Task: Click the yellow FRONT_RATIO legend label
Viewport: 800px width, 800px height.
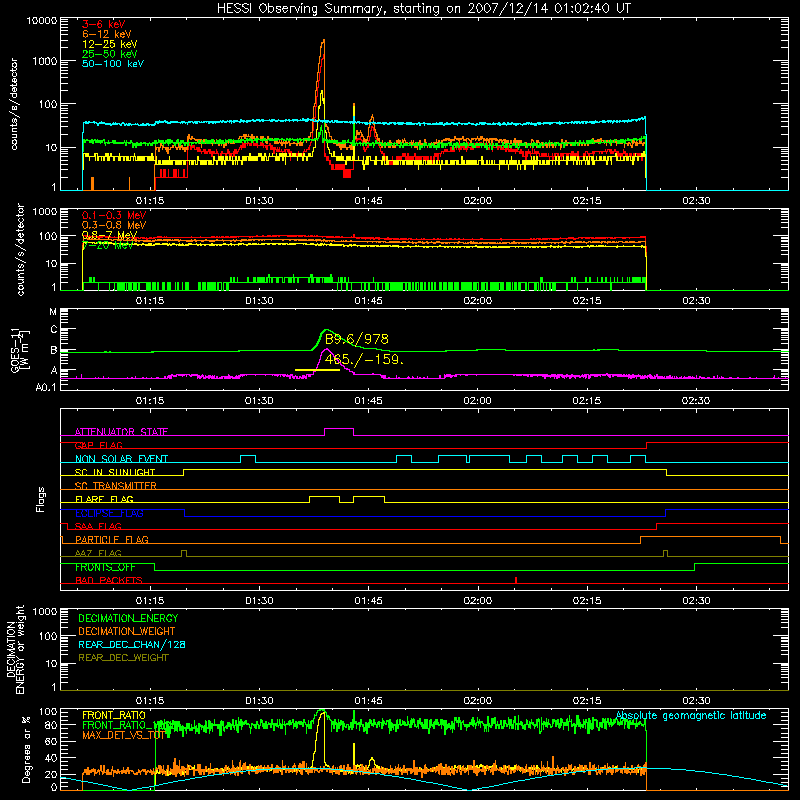Action: [x=113, y=715]
